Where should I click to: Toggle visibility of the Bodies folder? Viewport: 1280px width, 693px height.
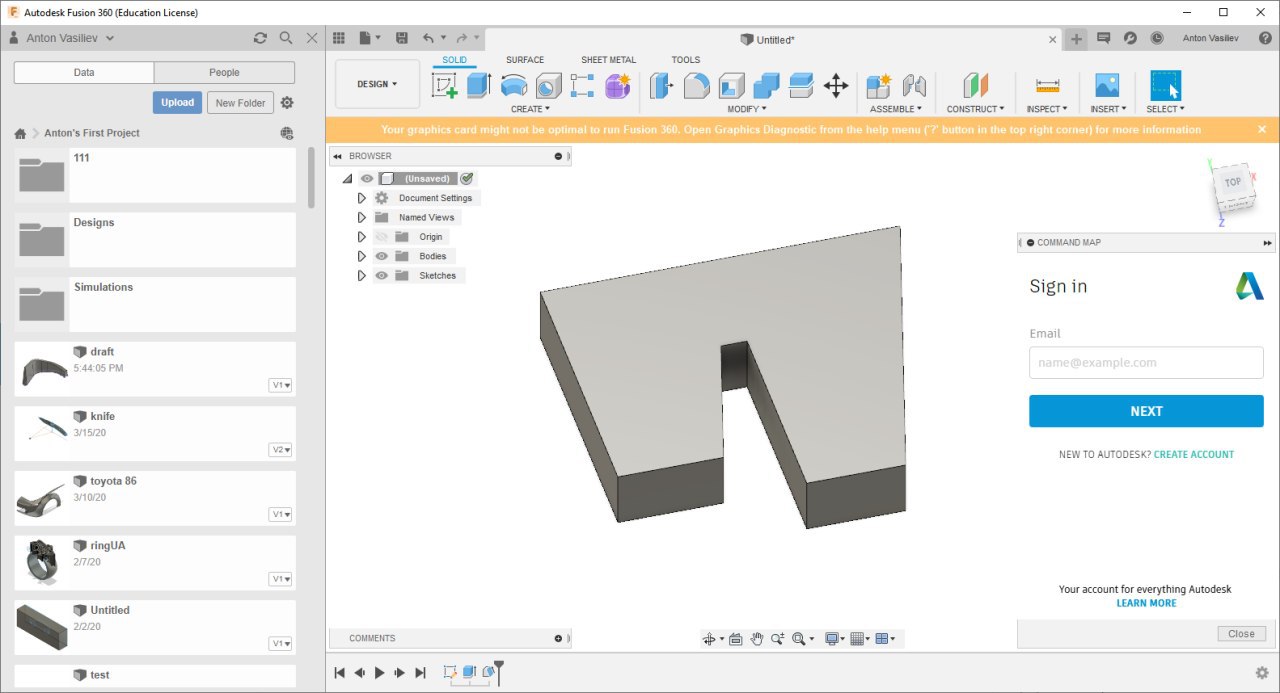pyautogui.click(x=381, y=256)
